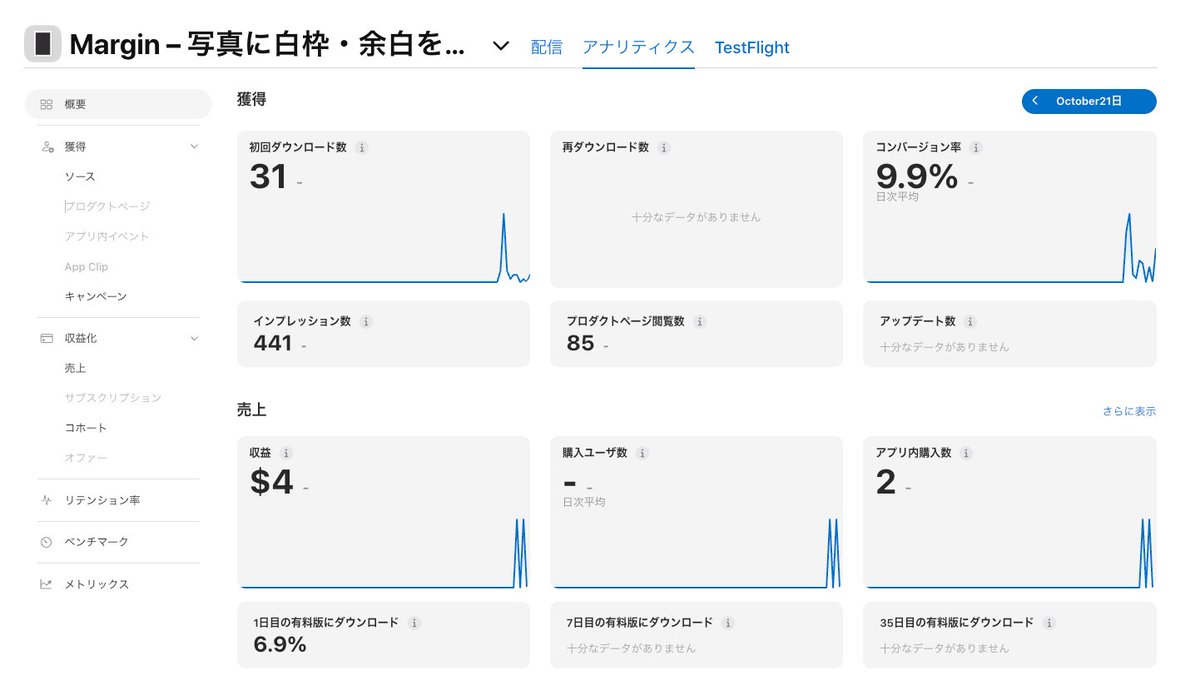
Task: Click the 初回ダウンロード数 value 31
Action: pyautogui.click(x=268, y=177)
